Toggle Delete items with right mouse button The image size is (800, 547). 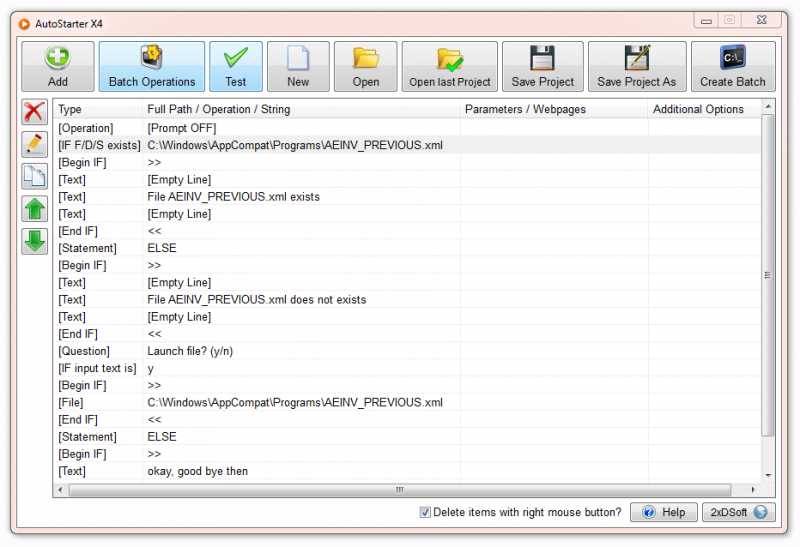(x=425, y=512)
